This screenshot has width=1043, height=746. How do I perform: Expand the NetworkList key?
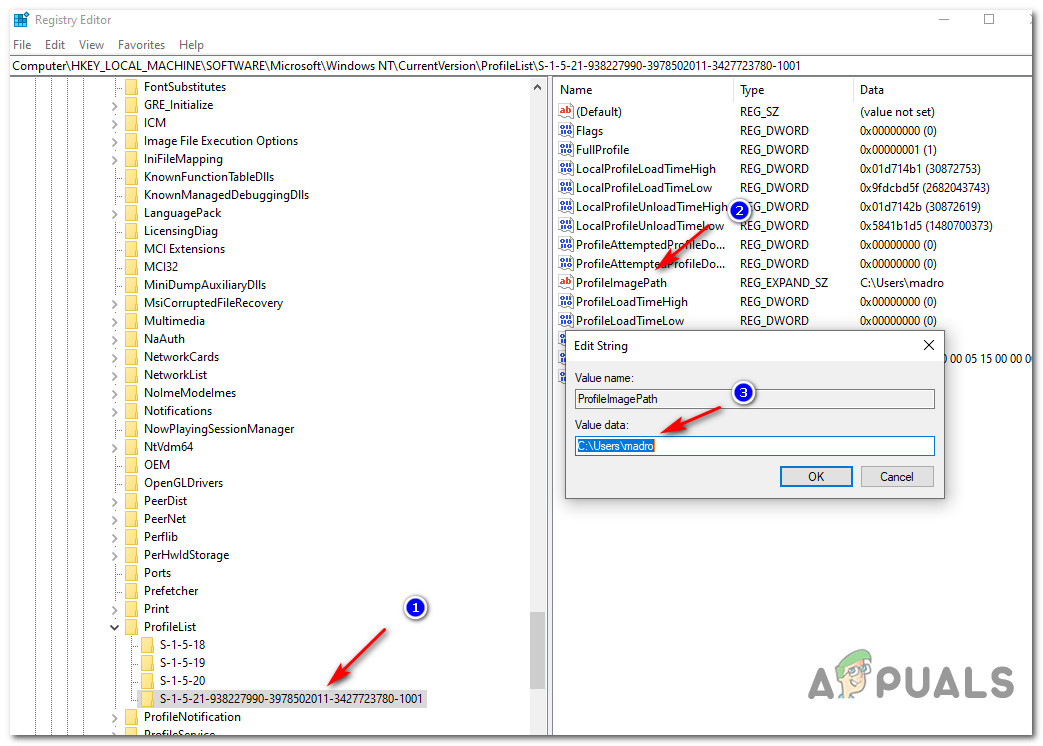[114, 376]
